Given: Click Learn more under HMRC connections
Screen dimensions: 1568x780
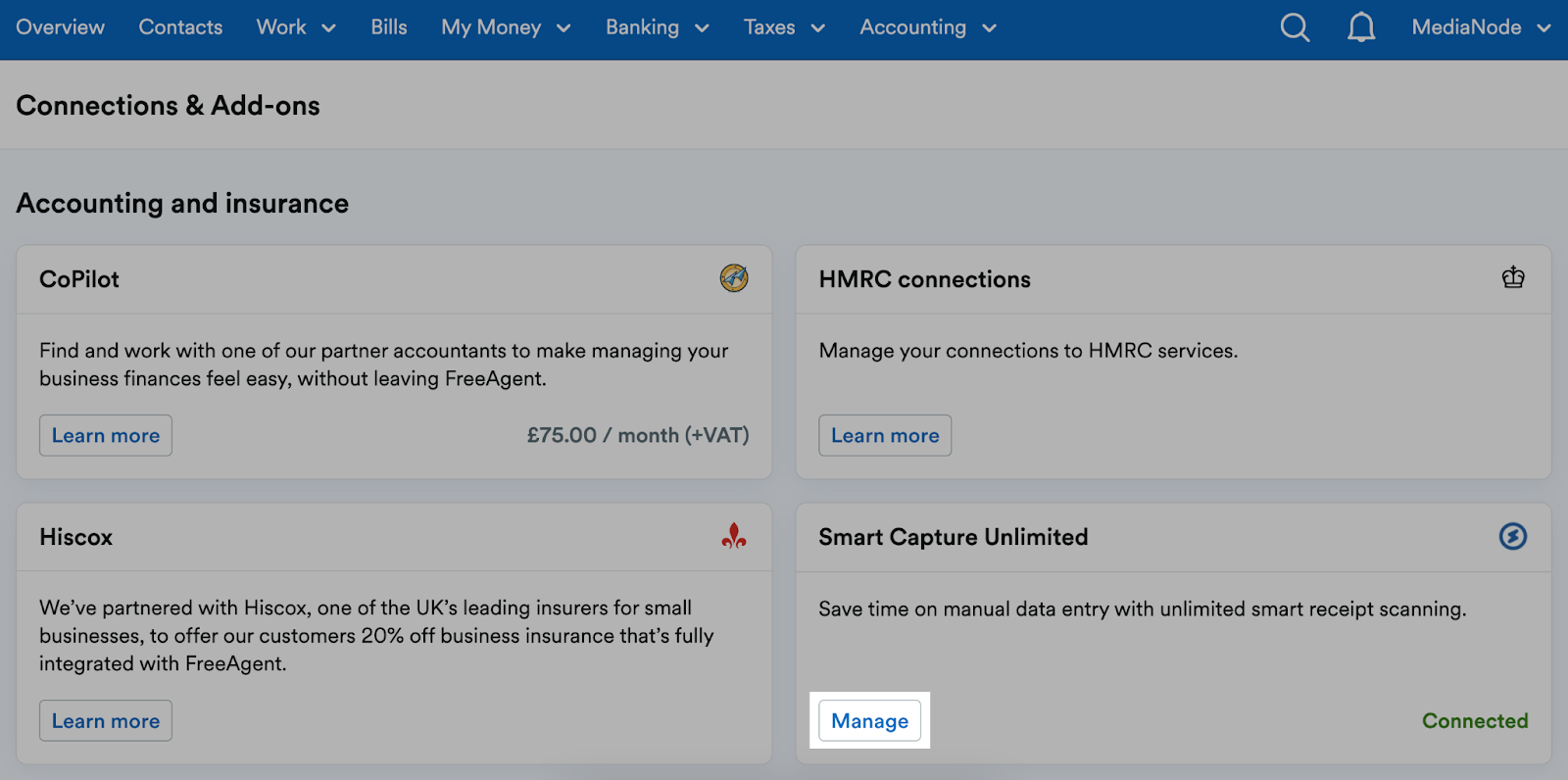Looking at the screenshot, I should [x=885, y=435].
